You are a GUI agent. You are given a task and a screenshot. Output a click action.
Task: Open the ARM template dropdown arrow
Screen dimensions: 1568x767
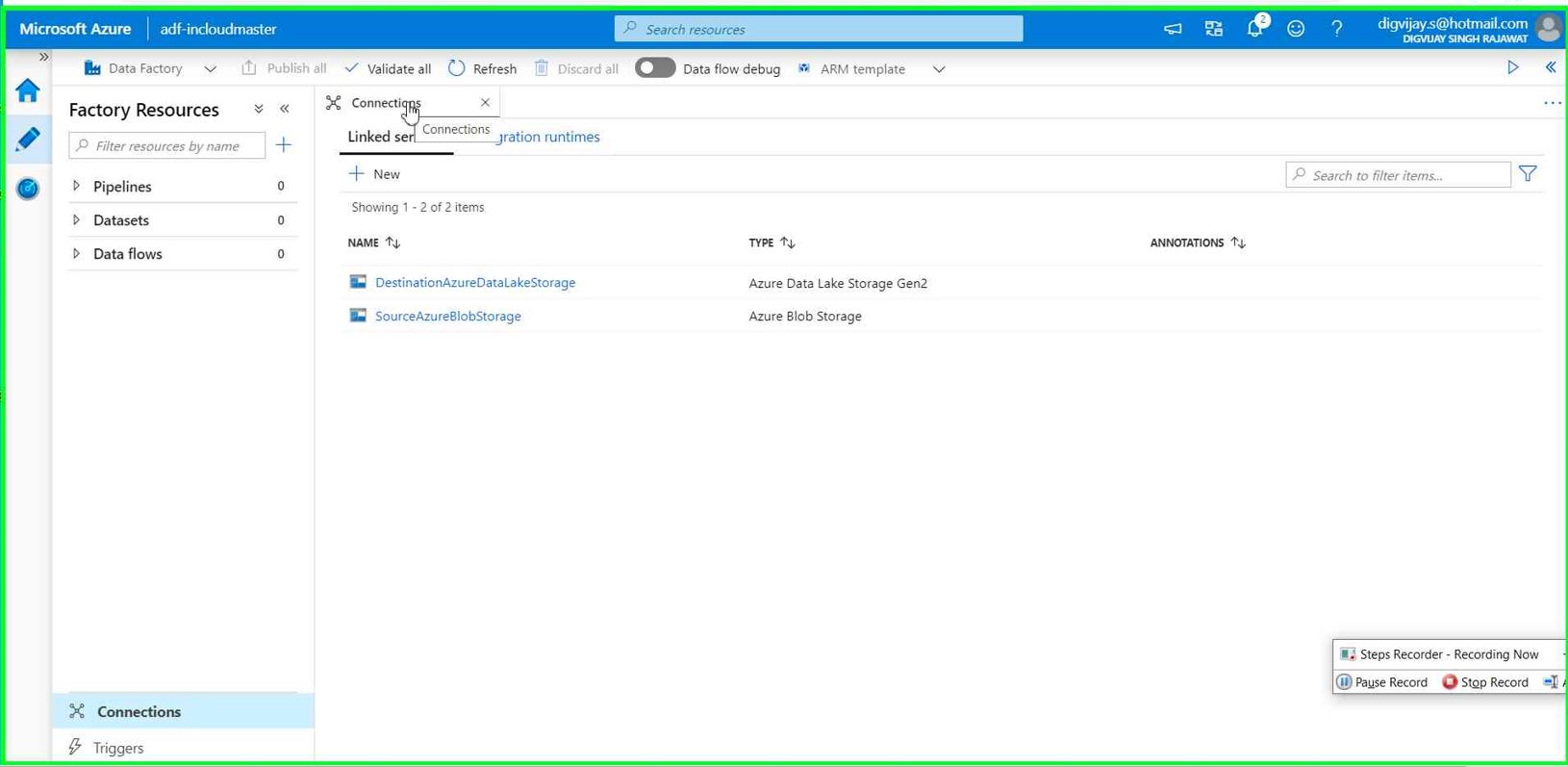coord(939,69)
